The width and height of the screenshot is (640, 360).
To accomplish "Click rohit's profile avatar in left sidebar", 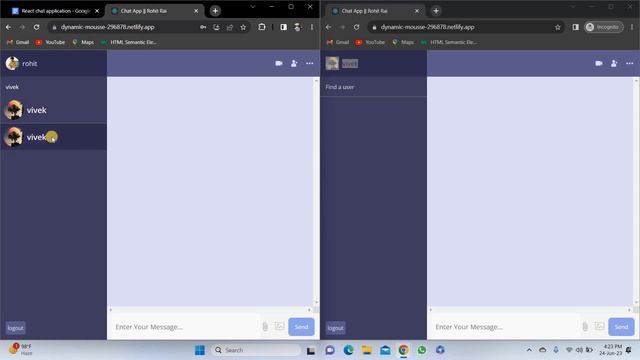I will (12, 63).
